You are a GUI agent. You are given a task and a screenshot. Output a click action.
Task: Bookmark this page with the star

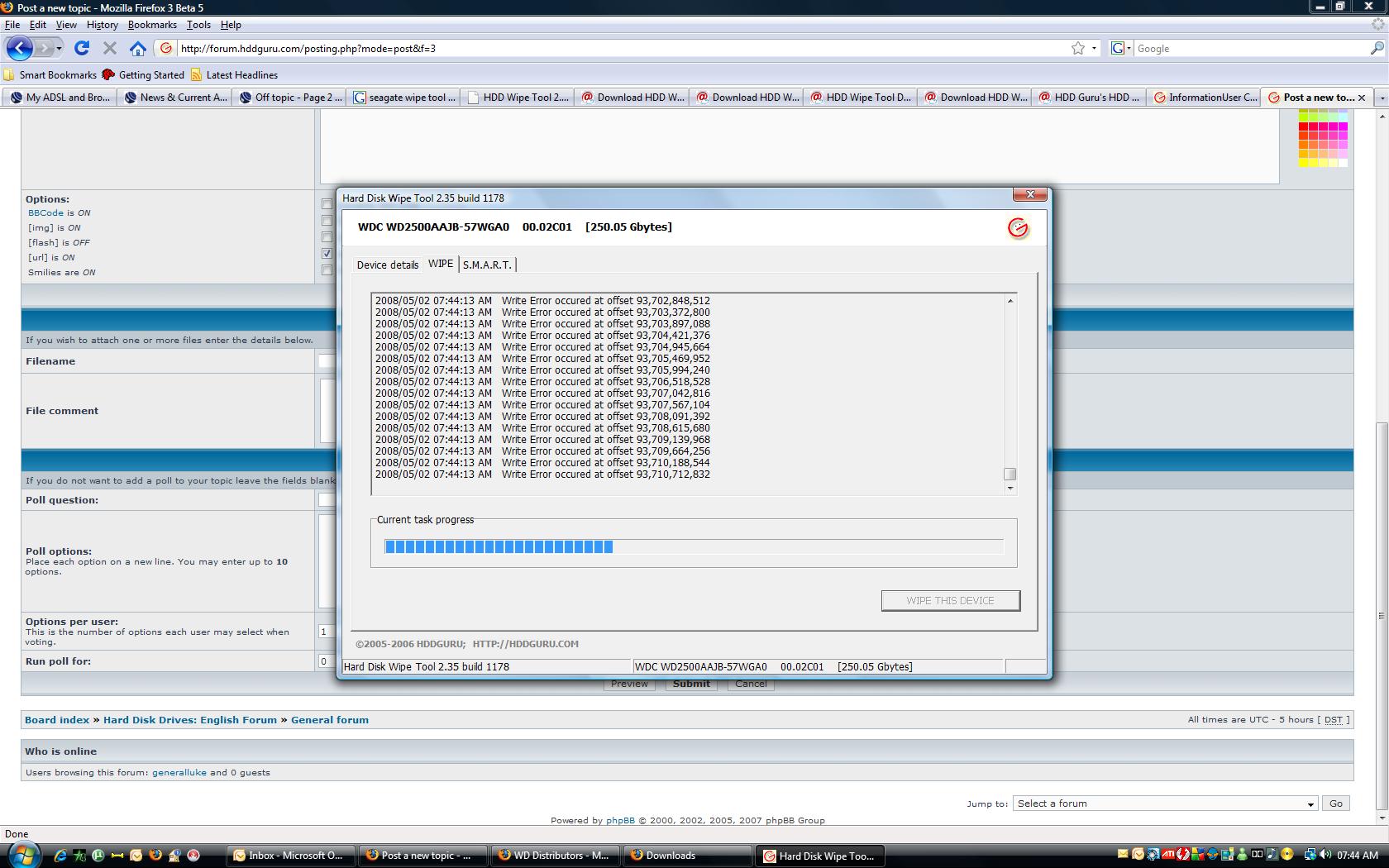coord(1078,48)
